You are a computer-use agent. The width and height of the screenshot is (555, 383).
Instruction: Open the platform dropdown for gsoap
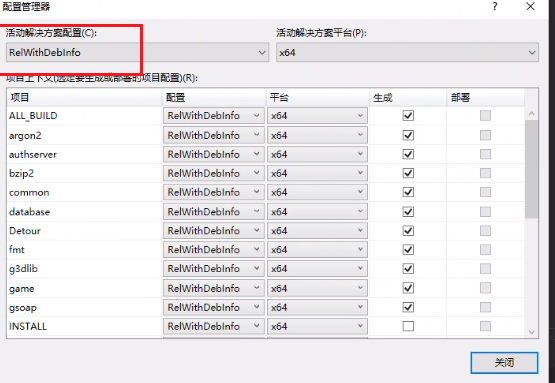click(x=317, y=307)
